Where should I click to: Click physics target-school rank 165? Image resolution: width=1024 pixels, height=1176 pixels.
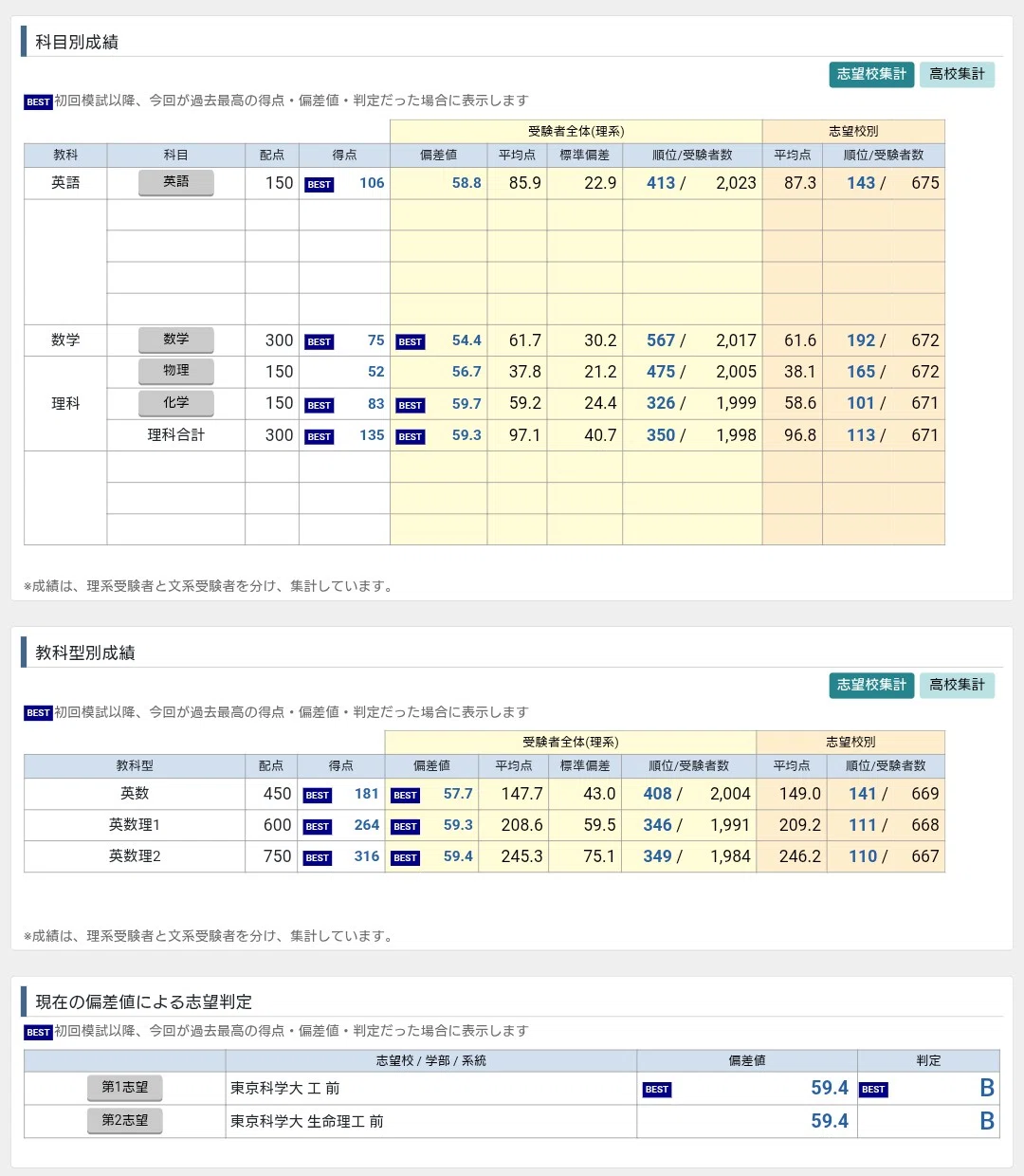pos(861,372)
